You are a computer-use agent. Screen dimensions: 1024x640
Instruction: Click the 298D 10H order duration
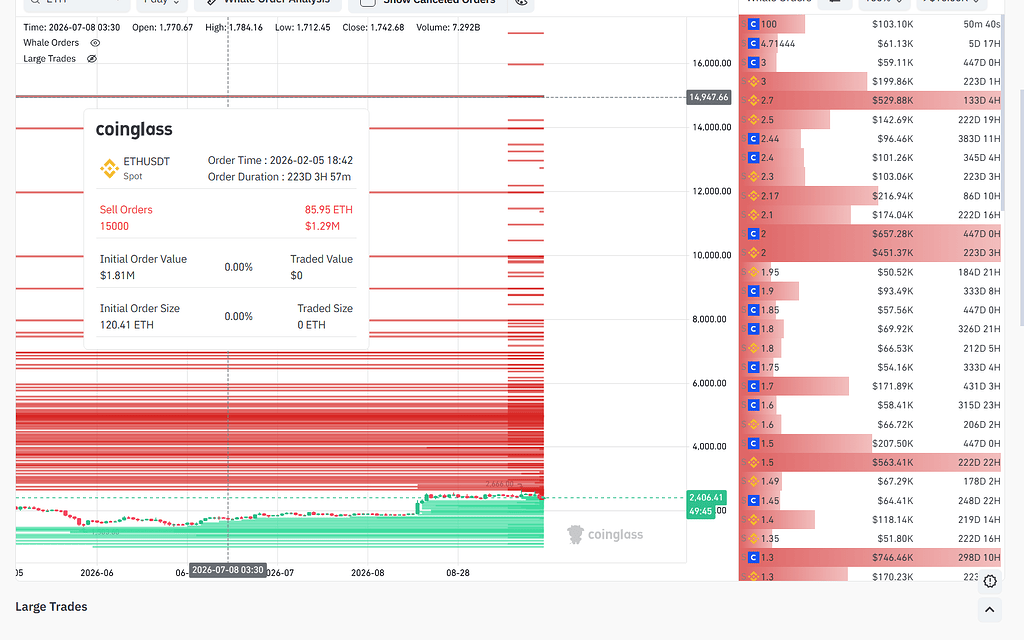click(979, 558)
